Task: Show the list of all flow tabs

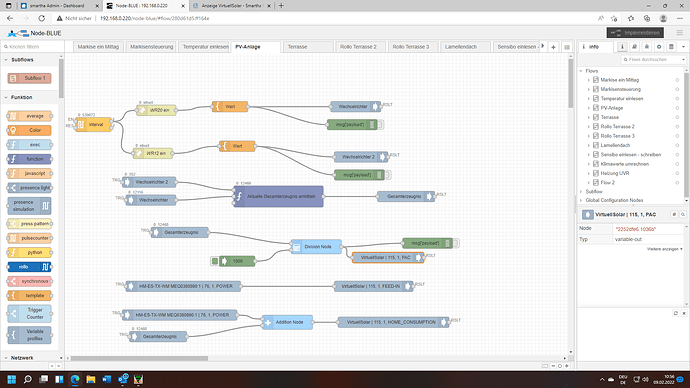Action: [567, 47]
